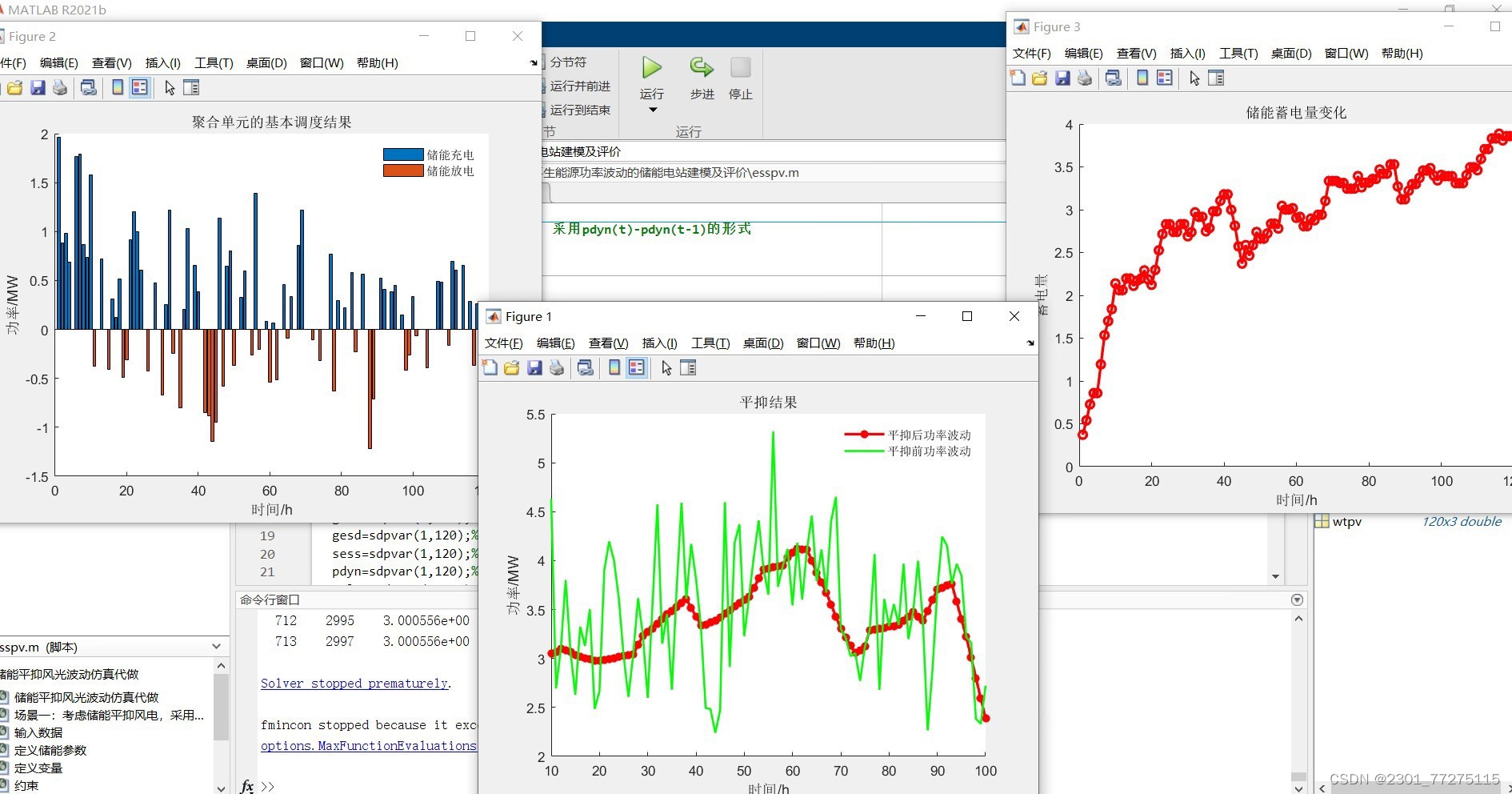This screenshot has height=794, width=1512.
Task: Click Open File icon in Figure 1 toolbar
Action: click(x=512, y=368)
